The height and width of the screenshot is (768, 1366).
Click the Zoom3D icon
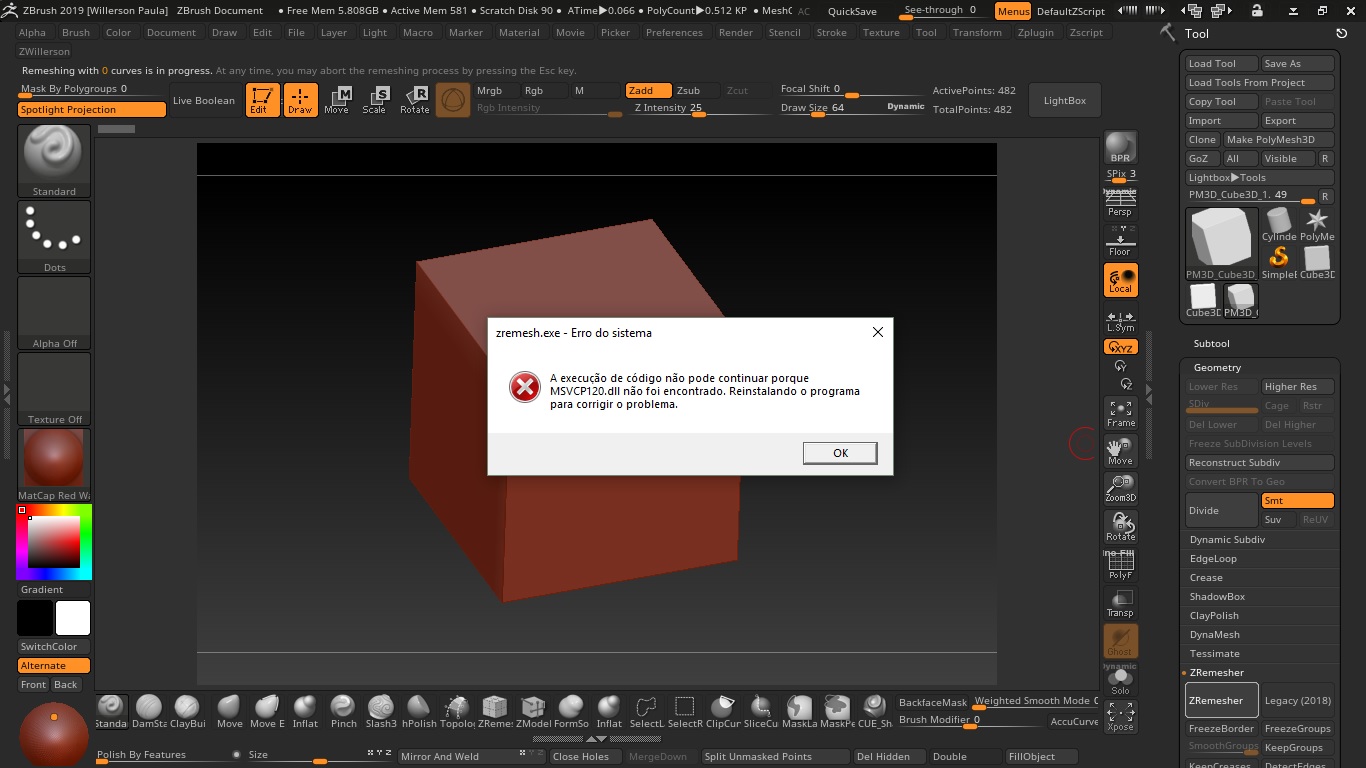click(x=1120, y=489)
